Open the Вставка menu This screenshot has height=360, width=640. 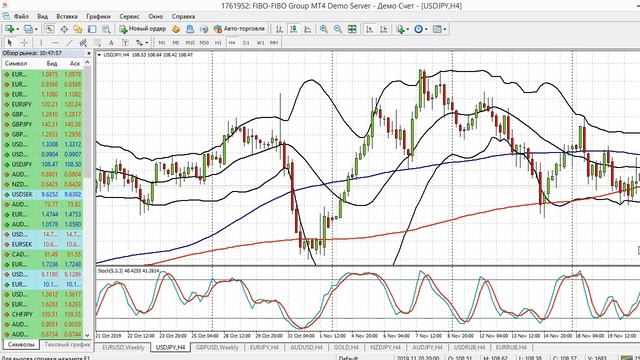[x=67, y=17]
